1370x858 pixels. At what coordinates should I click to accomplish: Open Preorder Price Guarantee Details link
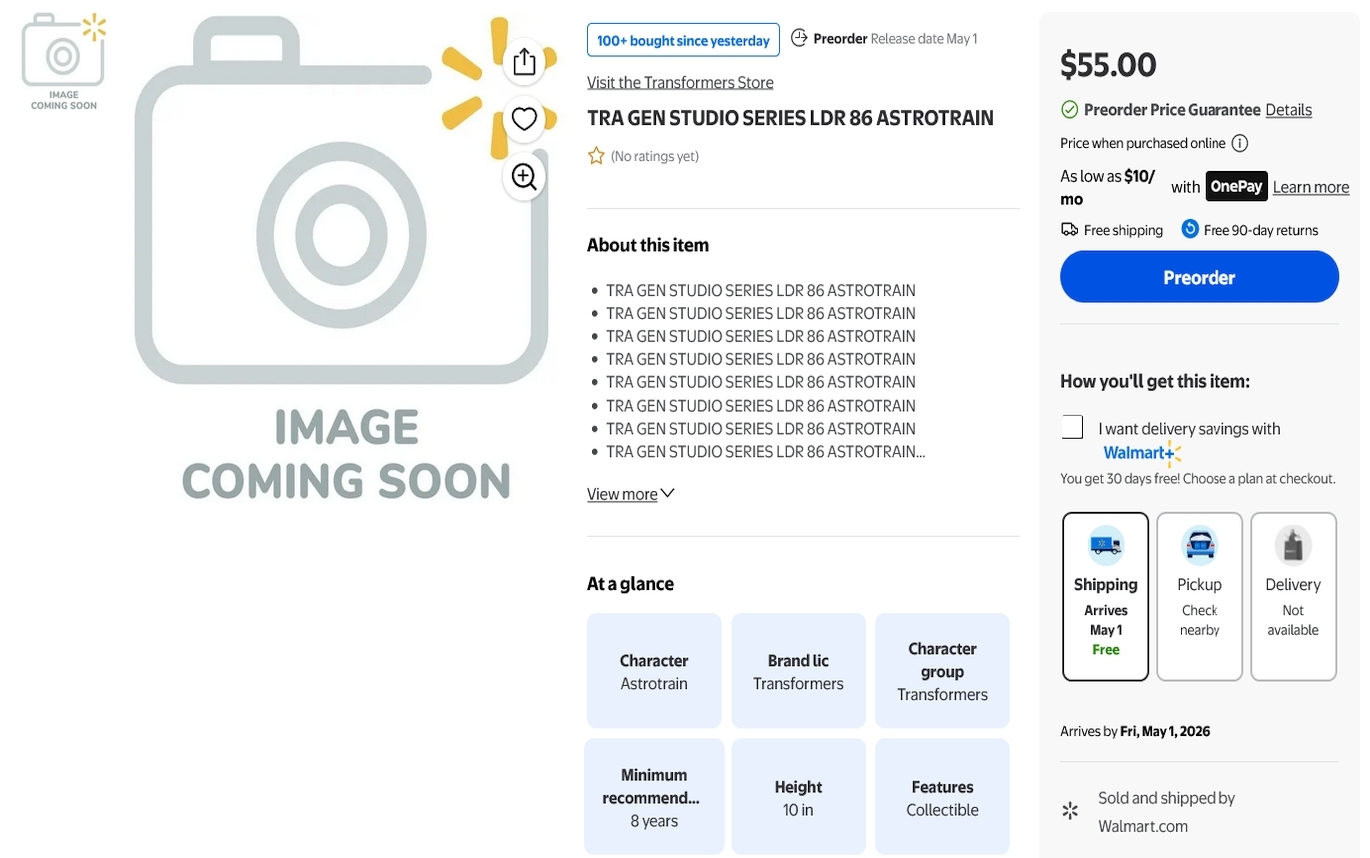(1288, 110)
